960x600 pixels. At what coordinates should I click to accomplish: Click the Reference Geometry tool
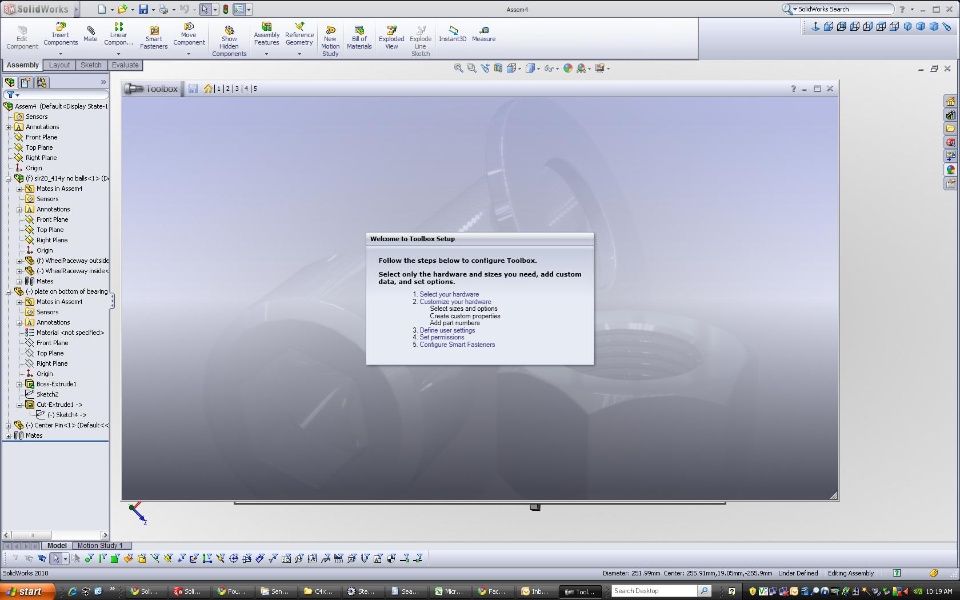299,34
